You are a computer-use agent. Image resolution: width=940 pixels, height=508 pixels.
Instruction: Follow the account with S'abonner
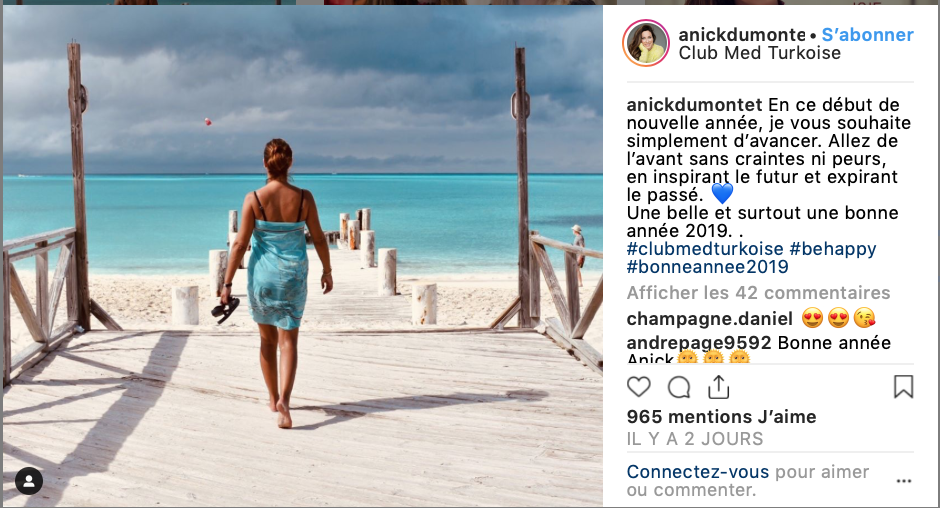[867, 35]
